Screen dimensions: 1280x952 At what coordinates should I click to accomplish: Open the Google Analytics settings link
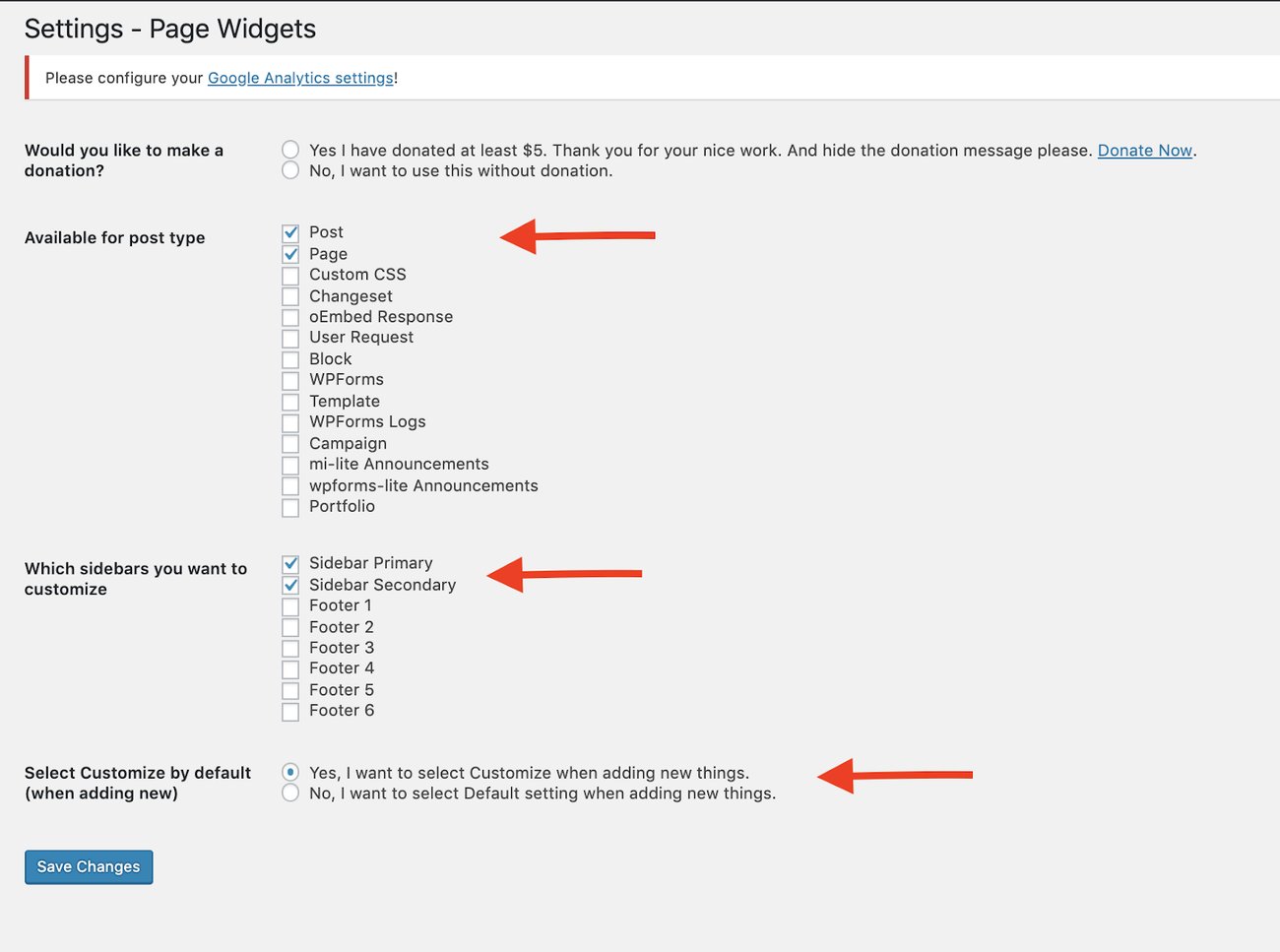coord(301,78)
